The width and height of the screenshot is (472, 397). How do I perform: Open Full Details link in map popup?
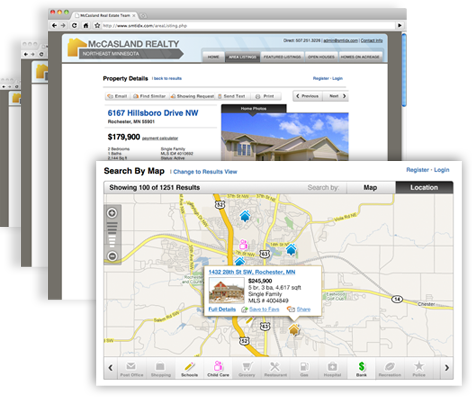(x=222, y=309)
